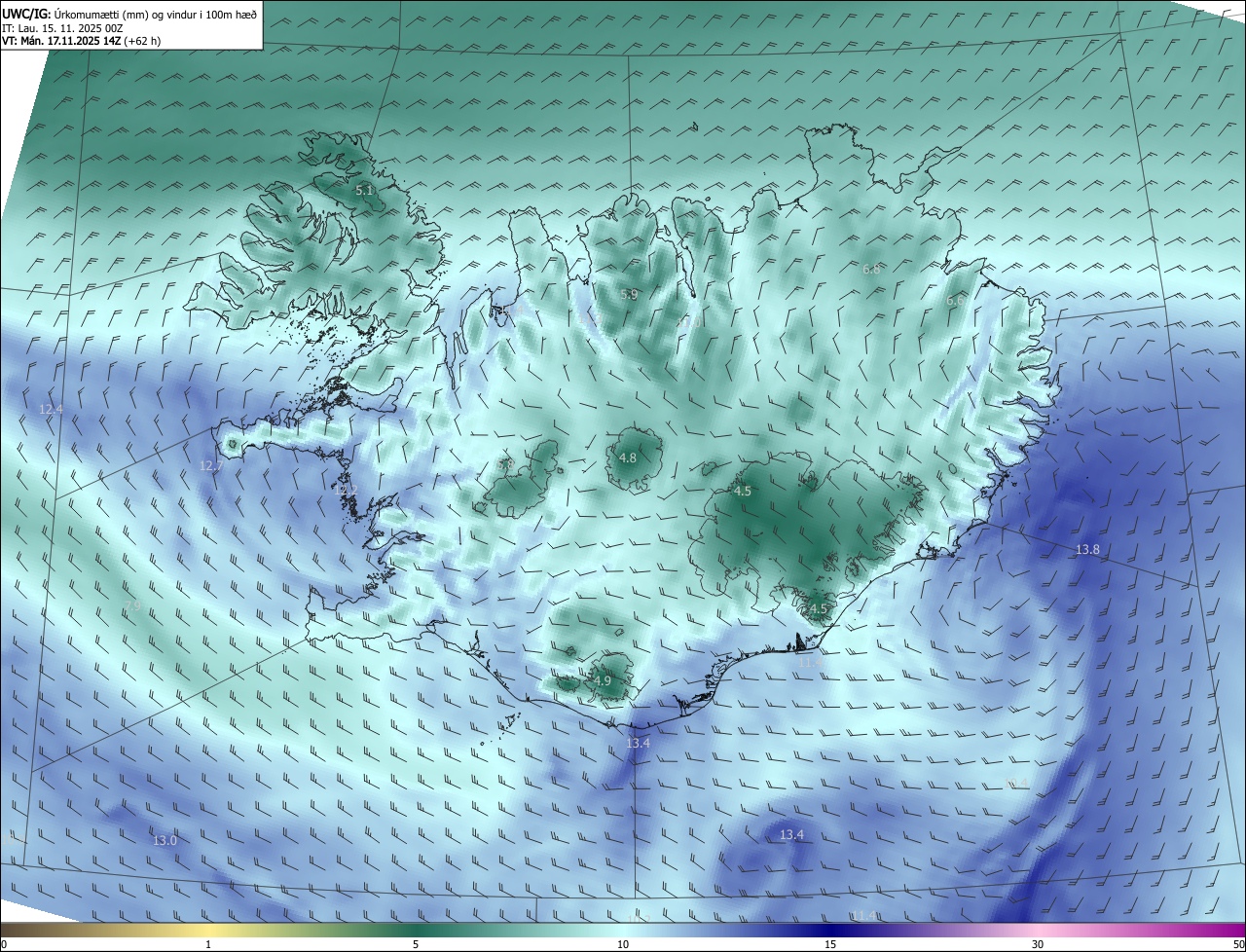
Task: Click the 15 tick on the color scale
Action: tap(830, 944)
